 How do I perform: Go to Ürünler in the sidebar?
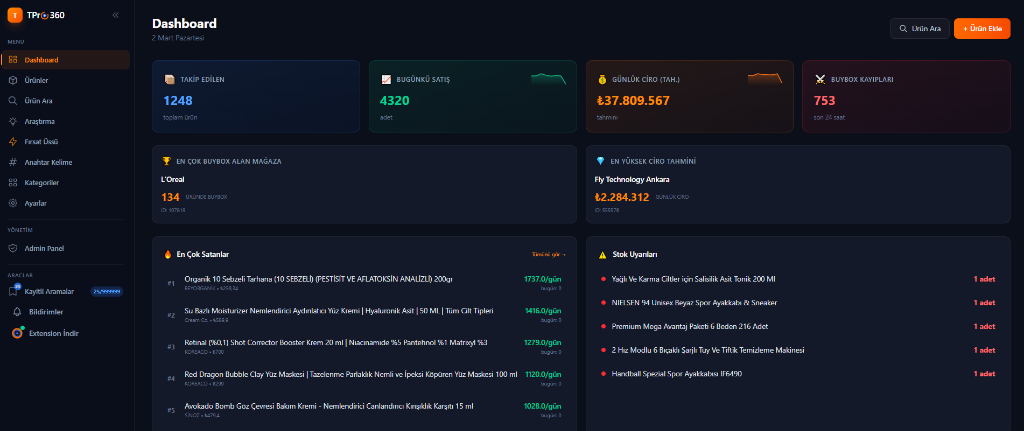coord(65,80)
